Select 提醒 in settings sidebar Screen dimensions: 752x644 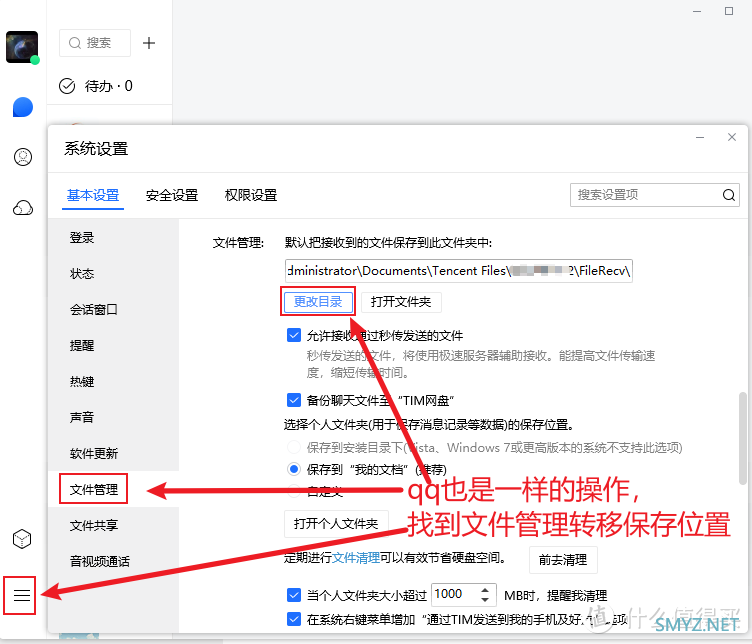tap(82, 346)
